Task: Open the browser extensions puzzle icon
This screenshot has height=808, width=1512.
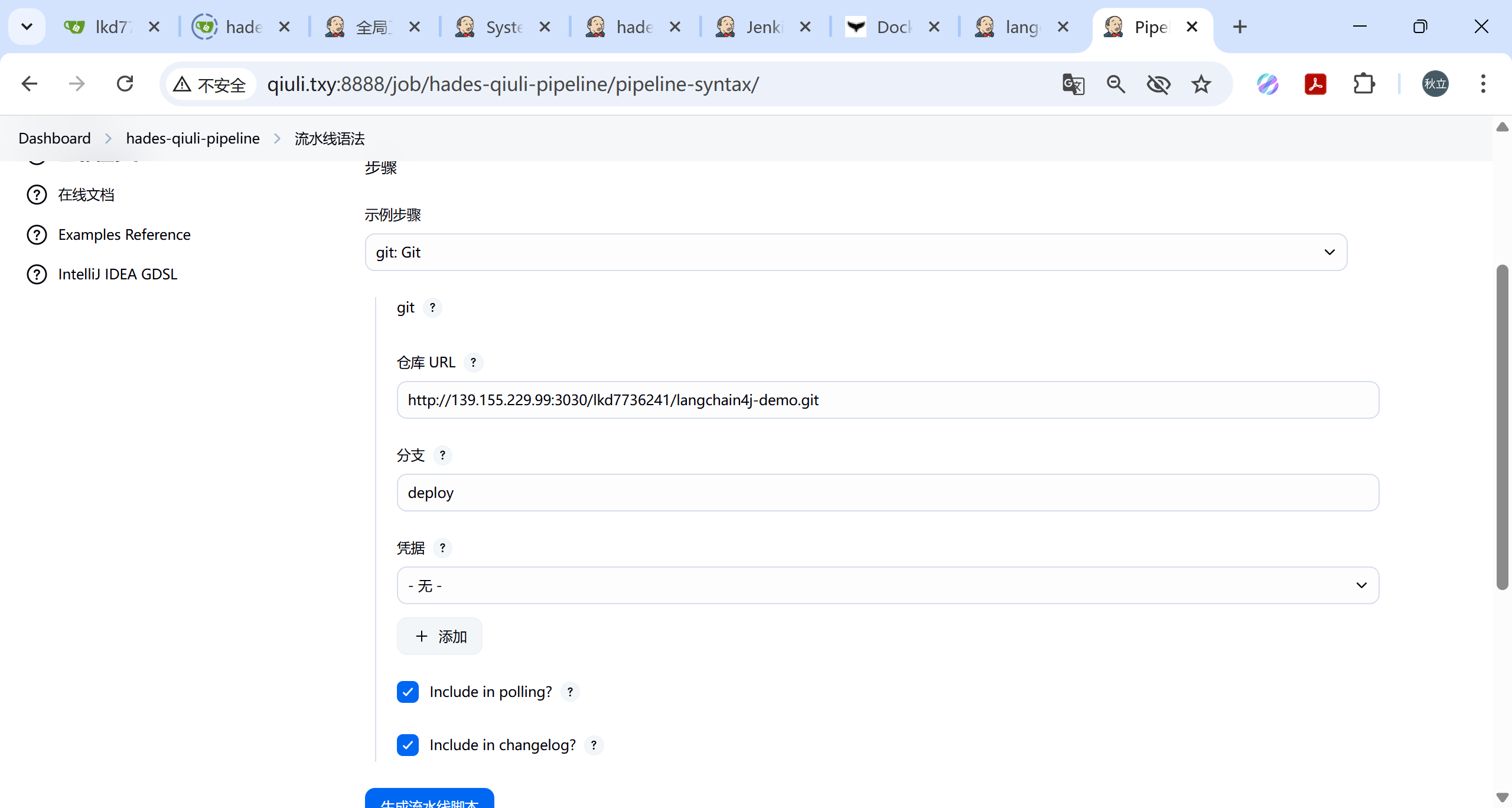Action: 1364,84
